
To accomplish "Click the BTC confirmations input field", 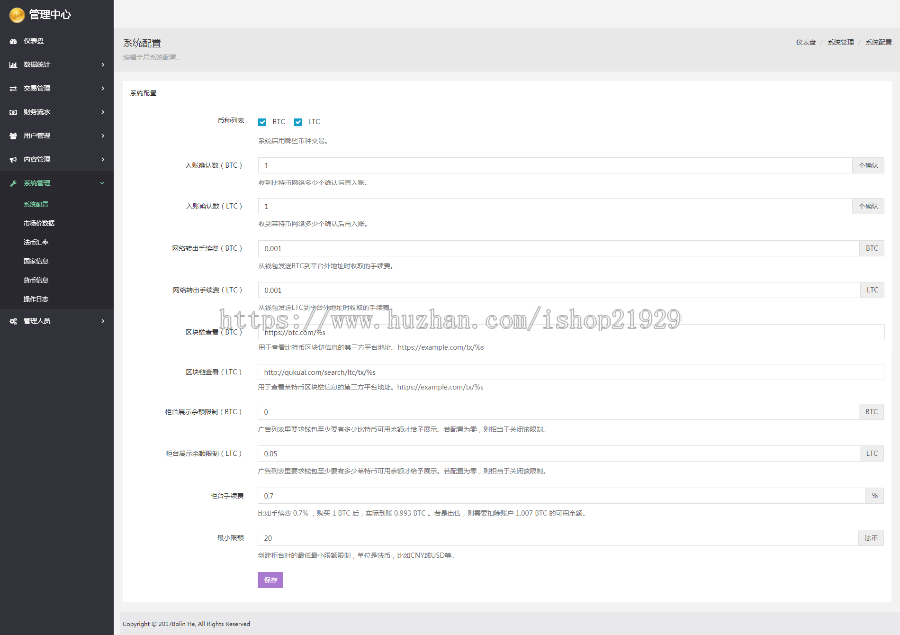I will click(555, 165).
